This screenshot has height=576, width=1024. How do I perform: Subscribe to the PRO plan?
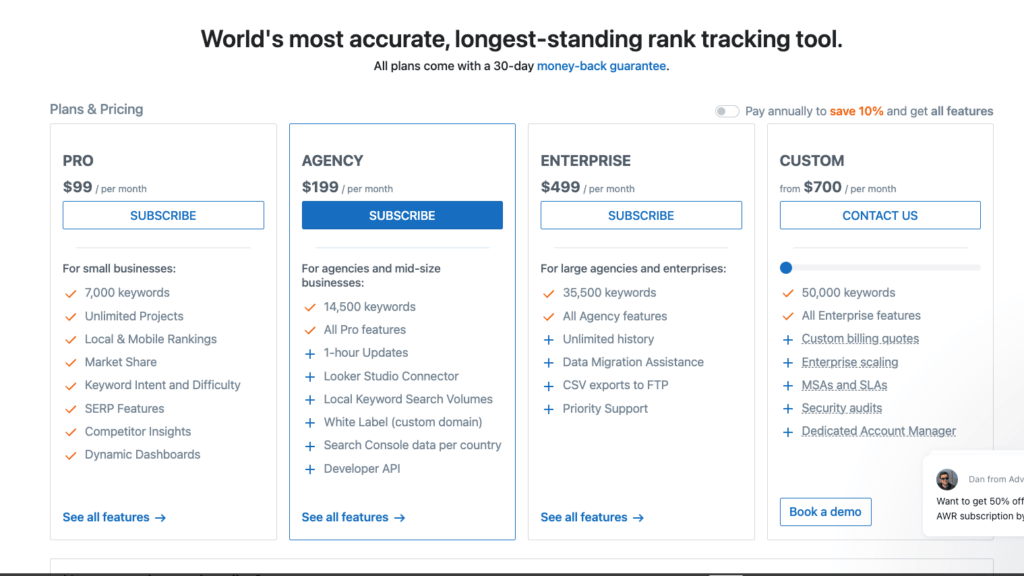tap(163, 215)
